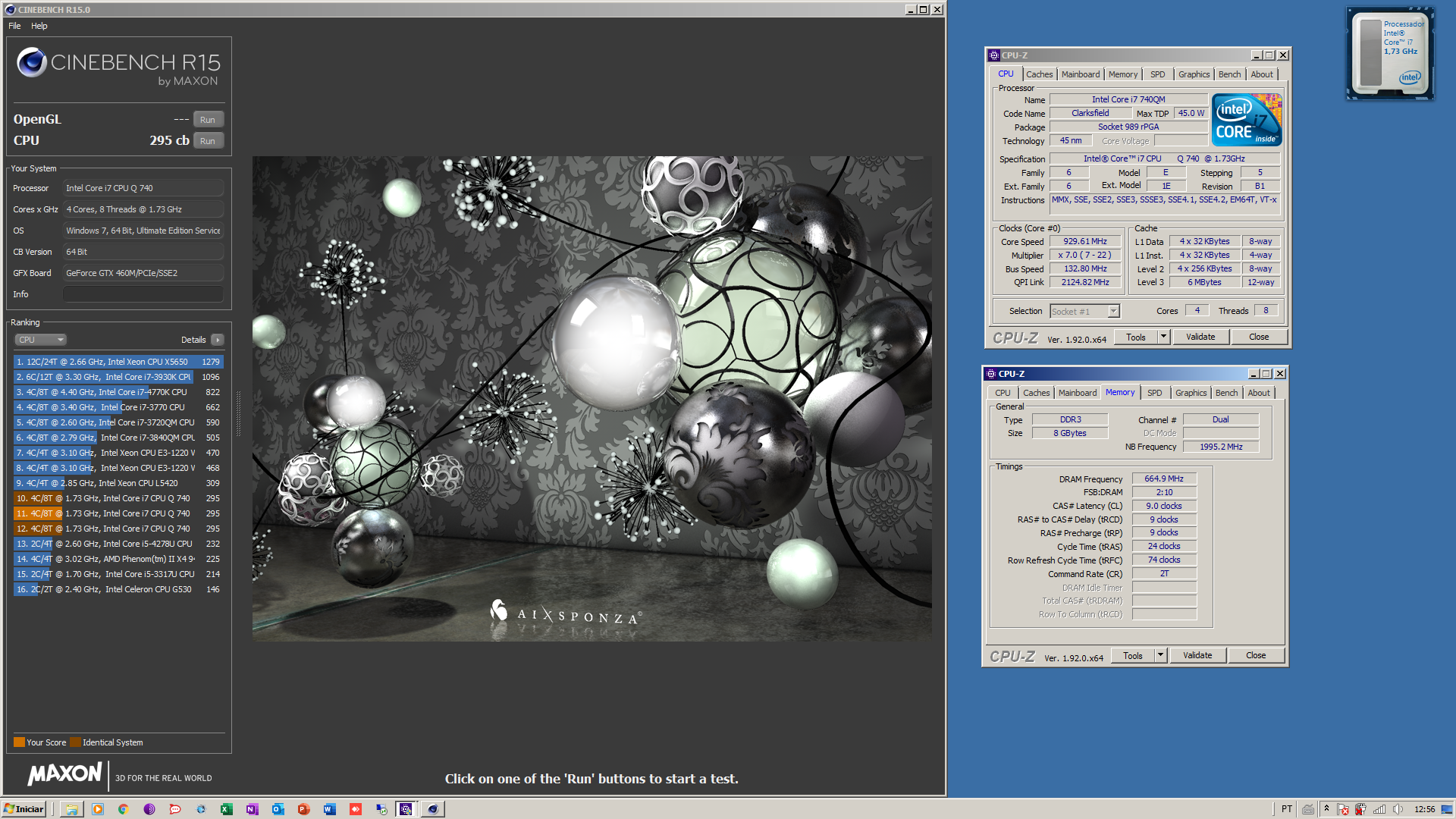Open the volume speaker tray icon

pos(1398,809)
